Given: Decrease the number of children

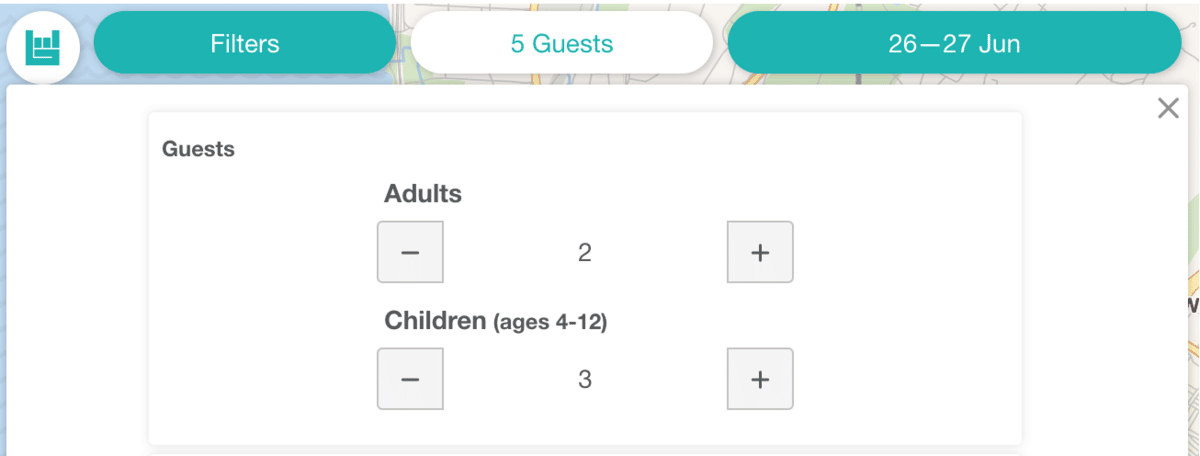Looking at the screenshot, I should click(410, 379).
